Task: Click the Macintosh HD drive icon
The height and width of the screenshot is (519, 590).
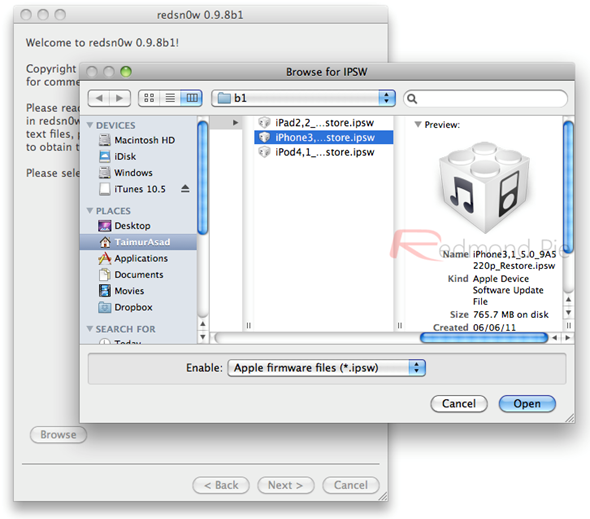Action: point(104,140)
